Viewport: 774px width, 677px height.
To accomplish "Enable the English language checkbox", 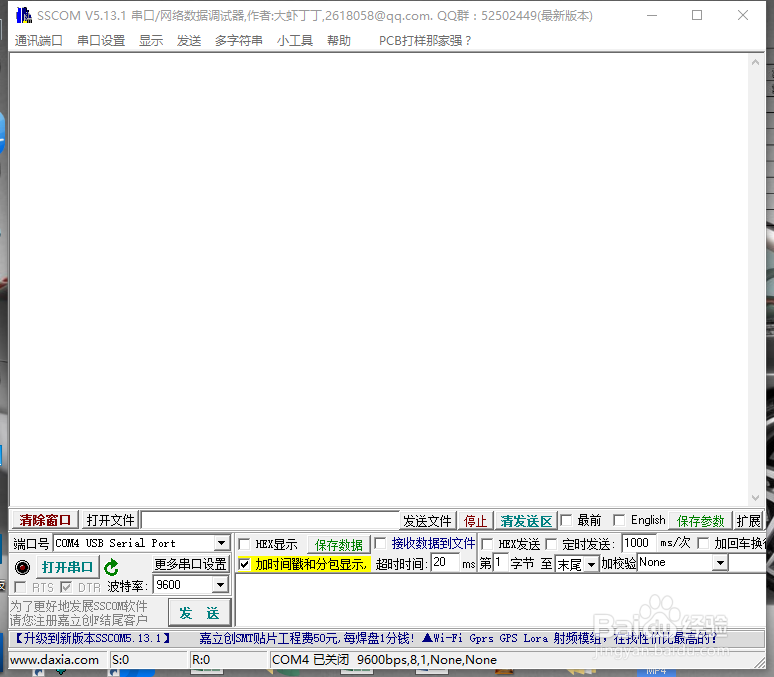I will [x=619, y=520].
